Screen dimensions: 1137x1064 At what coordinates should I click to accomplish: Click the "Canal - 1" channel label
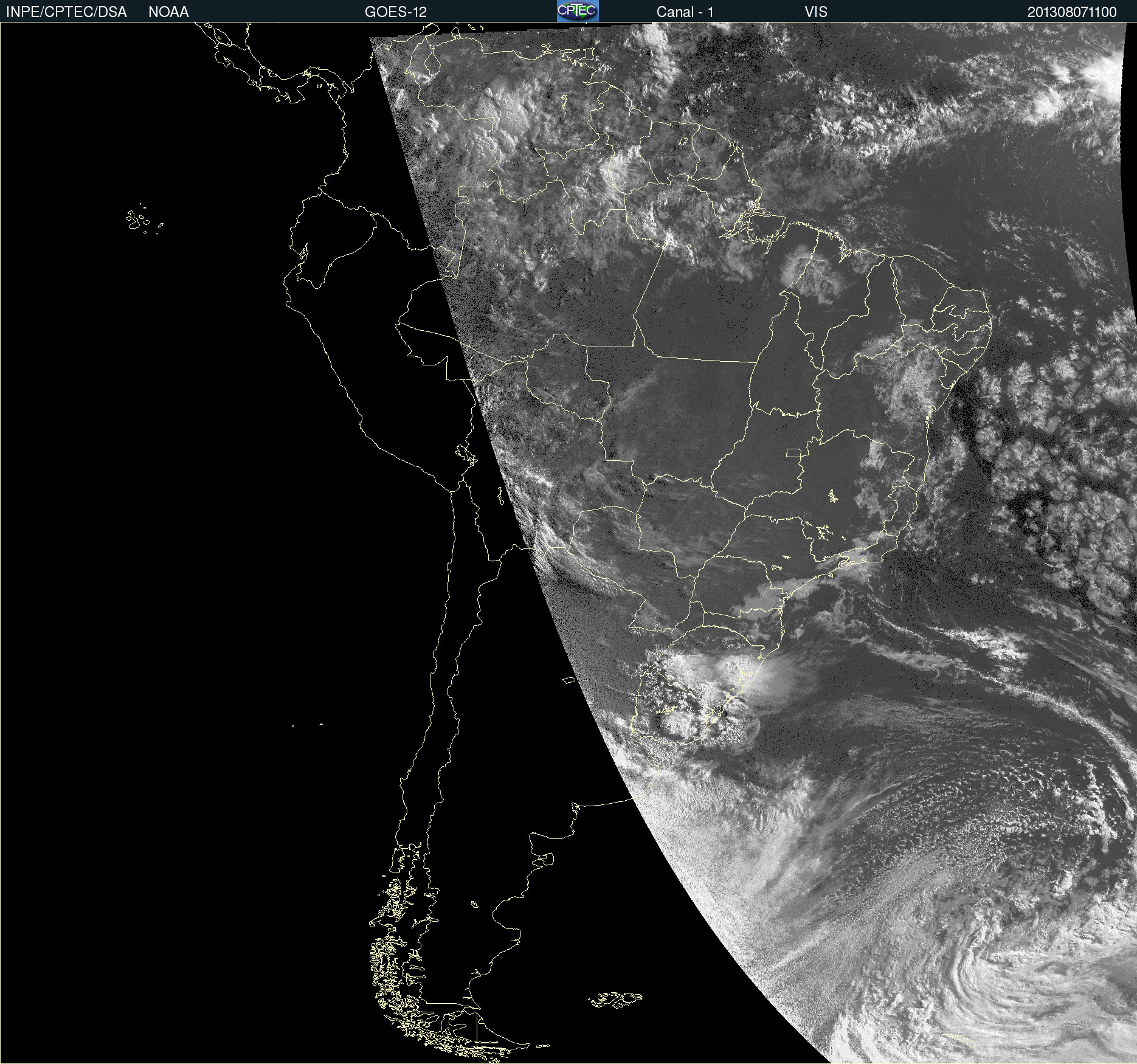coord(685,12)
